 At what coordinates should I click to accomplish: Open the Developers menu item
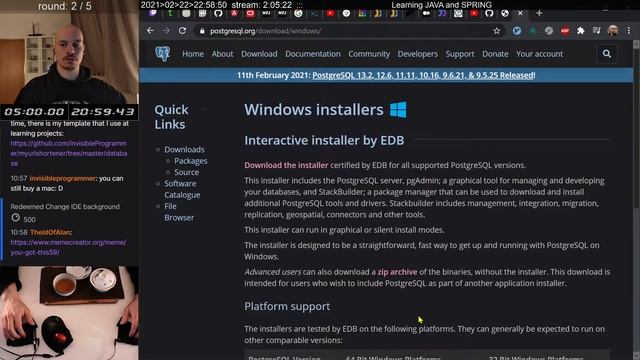point(418,54)
